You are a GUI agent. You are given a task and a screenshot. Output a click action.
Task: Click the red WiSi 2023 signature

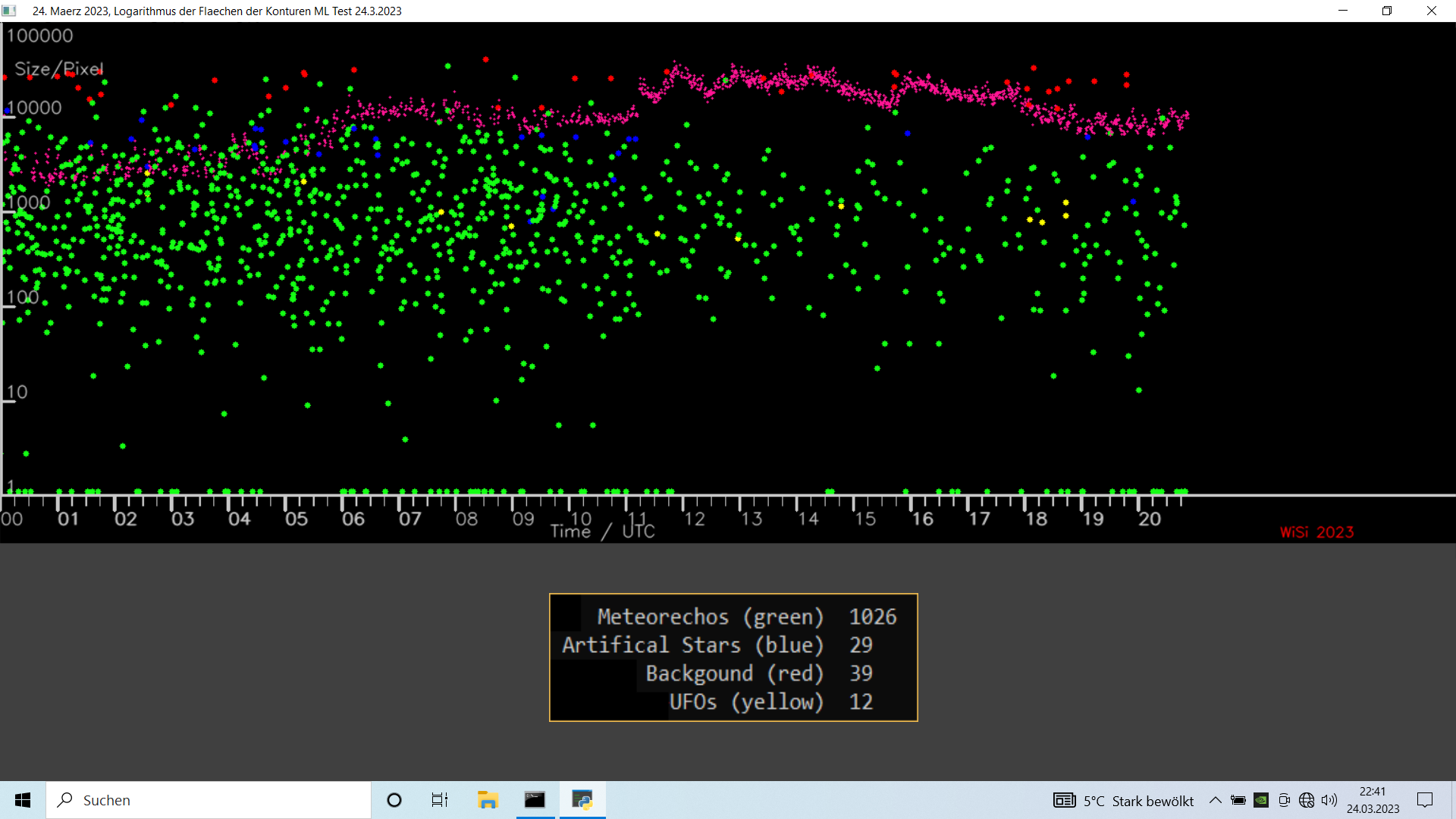click(x=1317, y=532)
